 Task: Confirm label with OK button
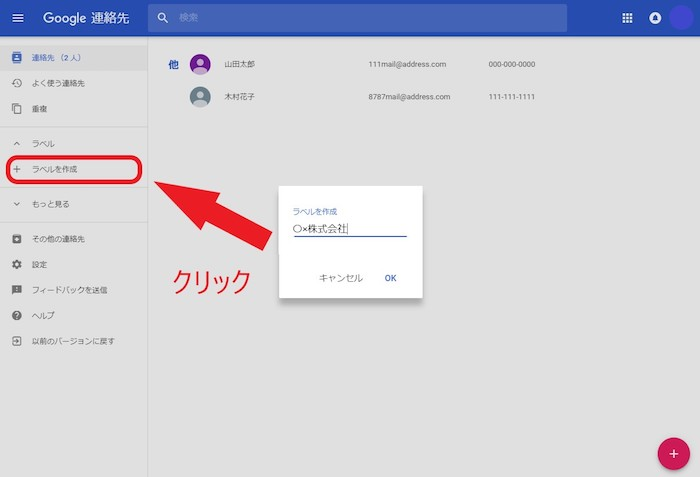tap(391, 278)
